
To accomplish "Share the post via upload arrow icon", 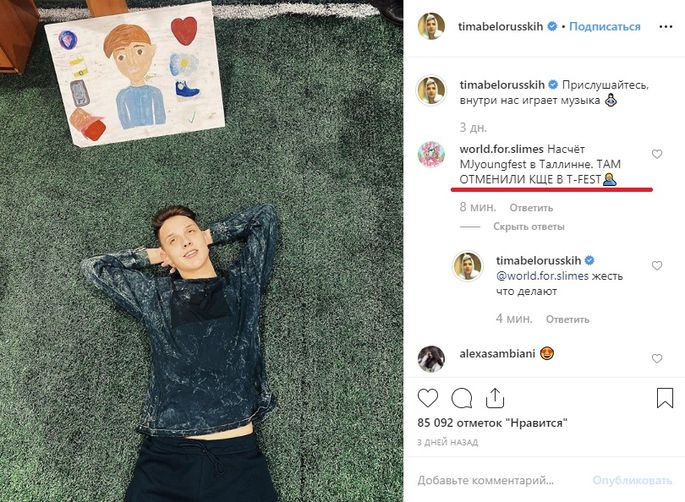I will (495, 398).
